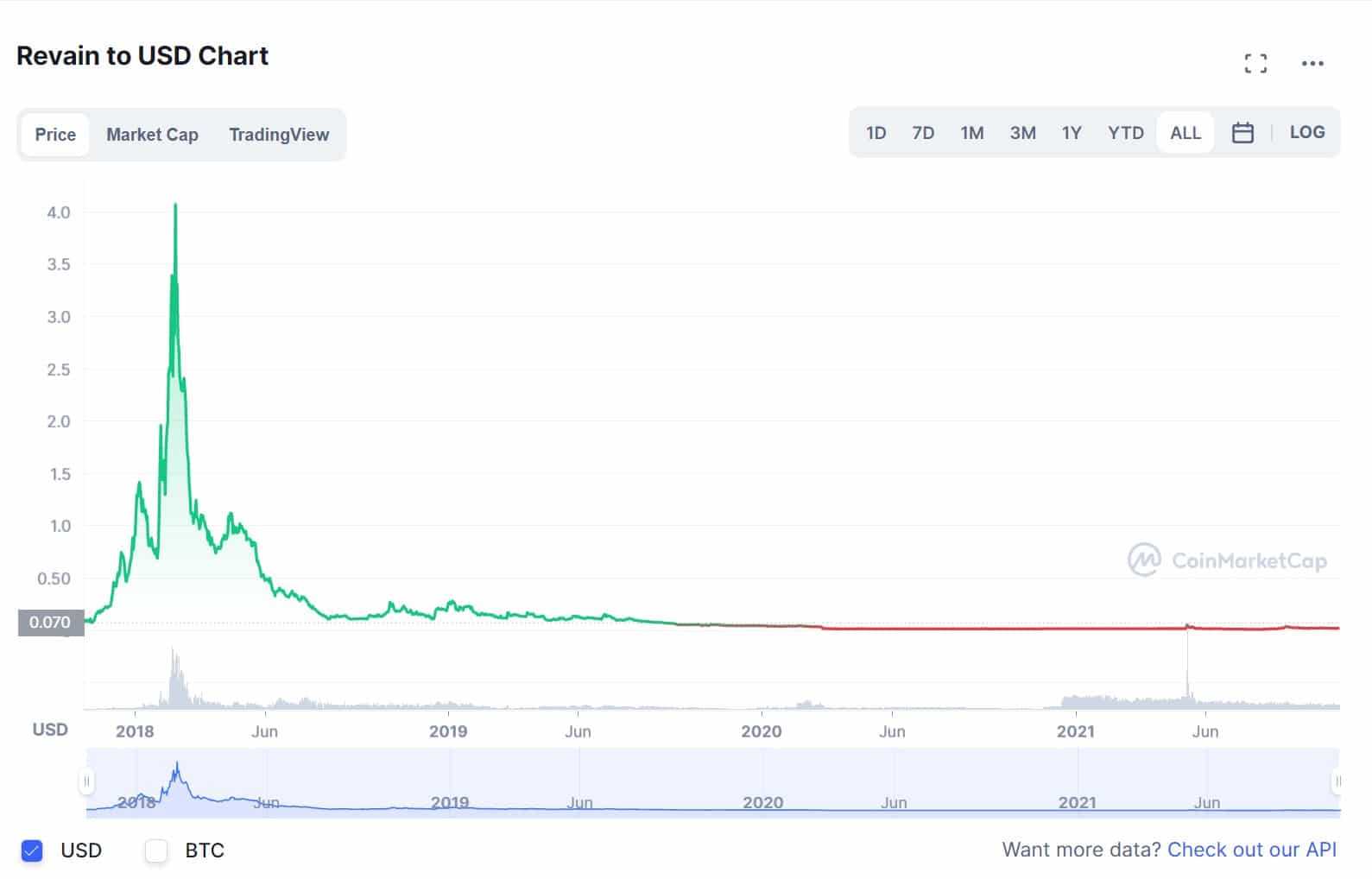Click the right range slider handle

(1337, 782)
